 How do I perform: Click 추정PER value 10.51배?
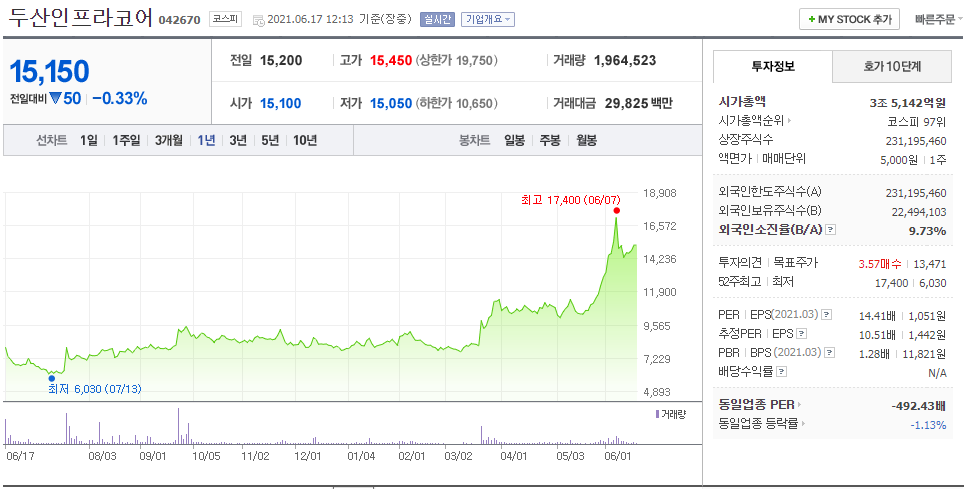coord(877,335)
